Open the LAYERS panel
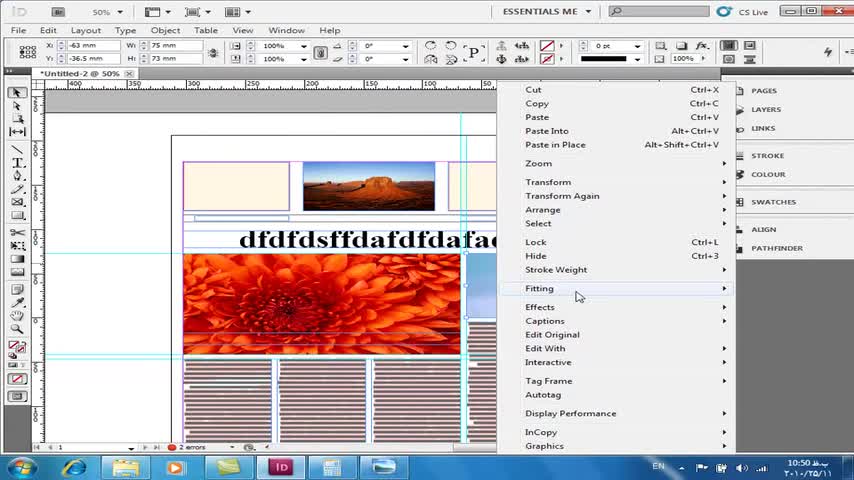854x480 pixels. (766, 110)
